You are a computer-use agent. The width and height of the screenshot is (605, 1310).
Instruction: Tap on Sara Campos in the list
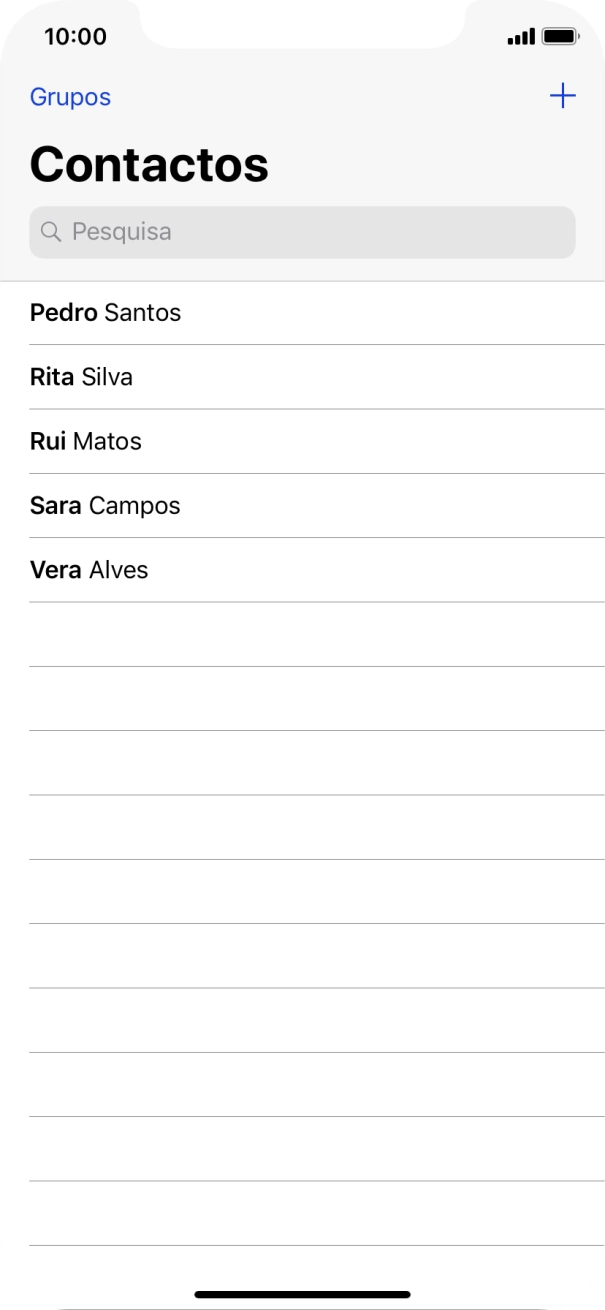104,506
